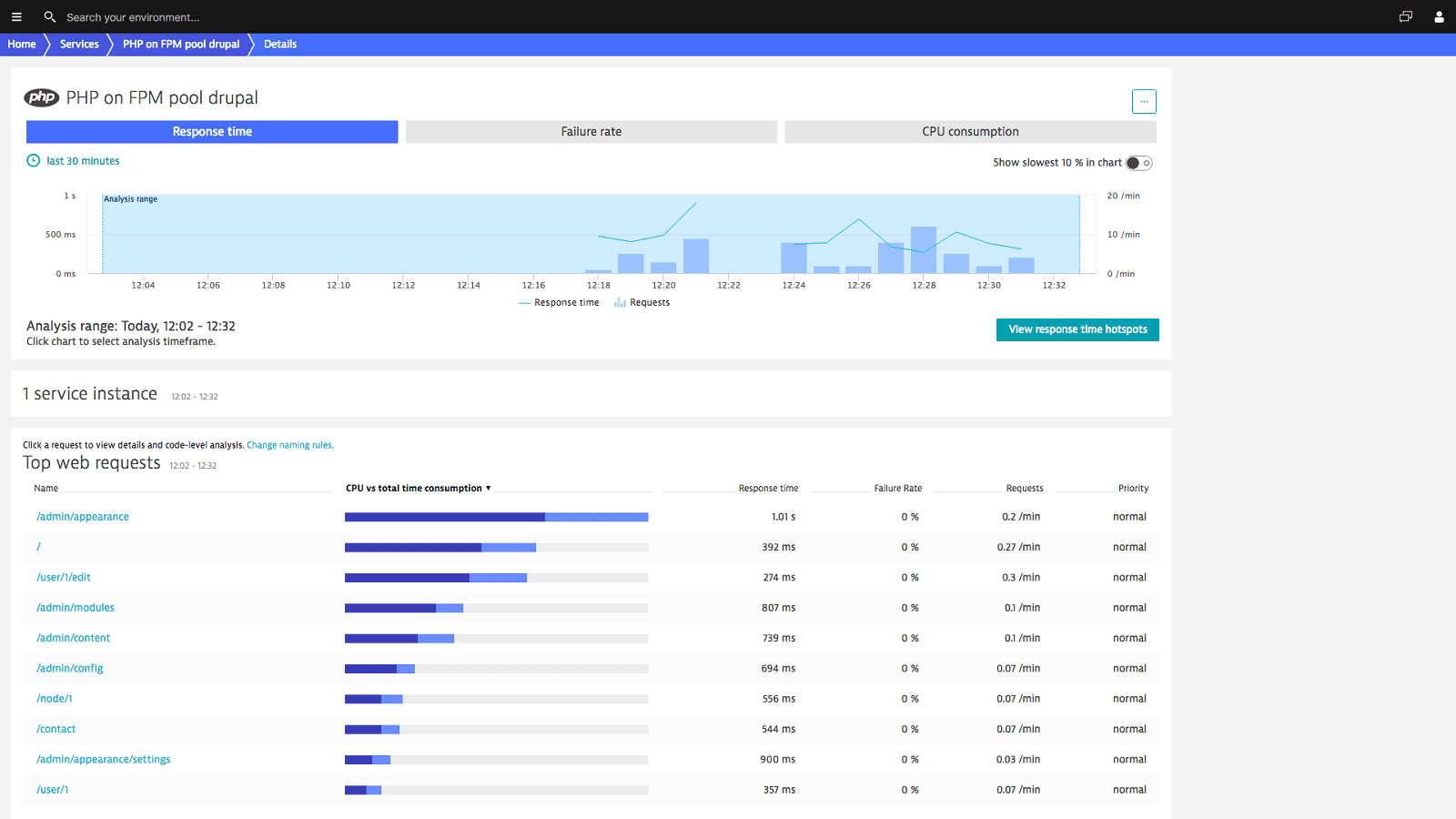Select the Details breadcrumb
This screenshot has width=1456, height=819.
(x=280, y=45)
